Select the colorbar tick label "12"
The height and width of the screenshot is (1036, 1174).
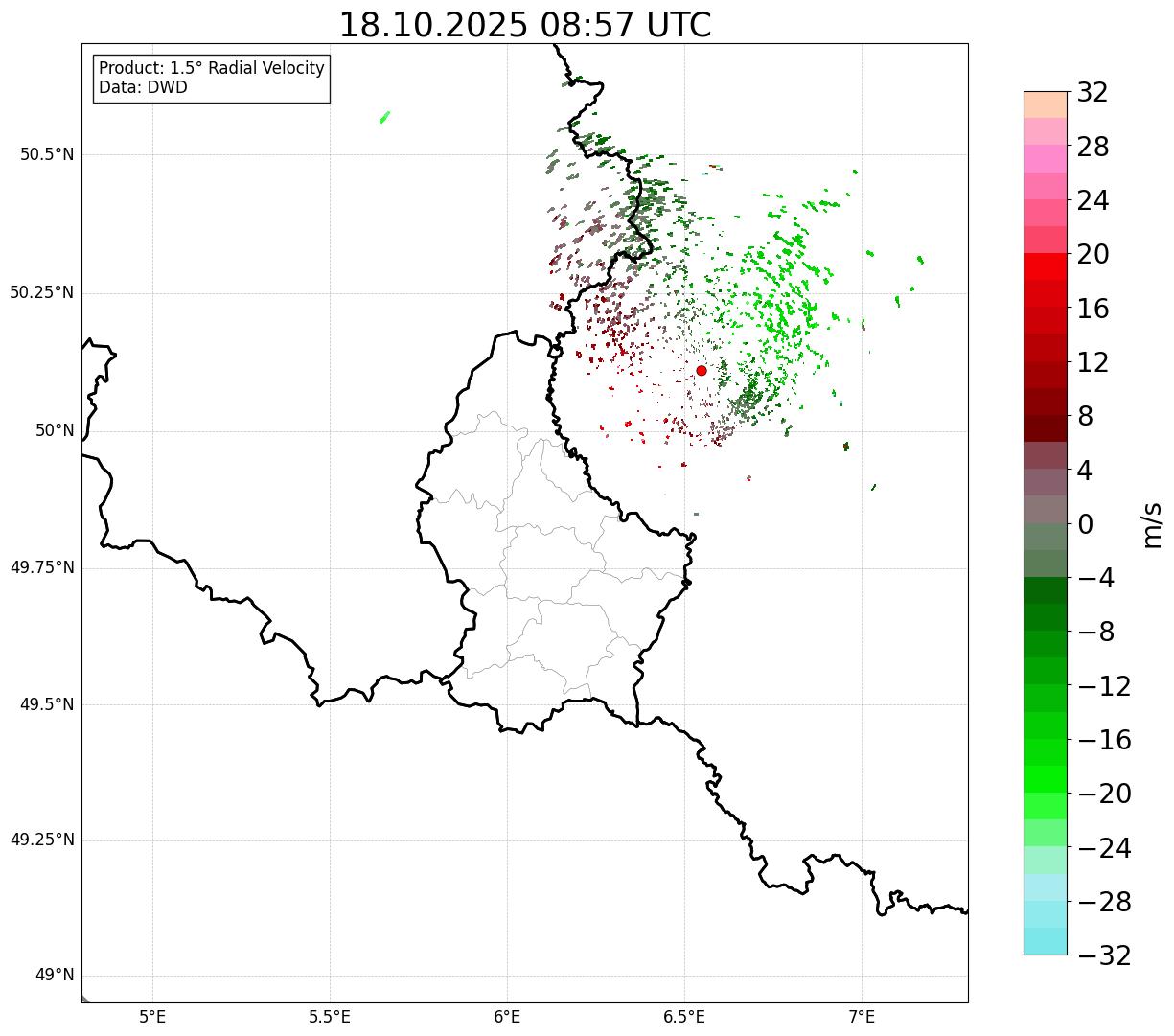[1093, 363]
